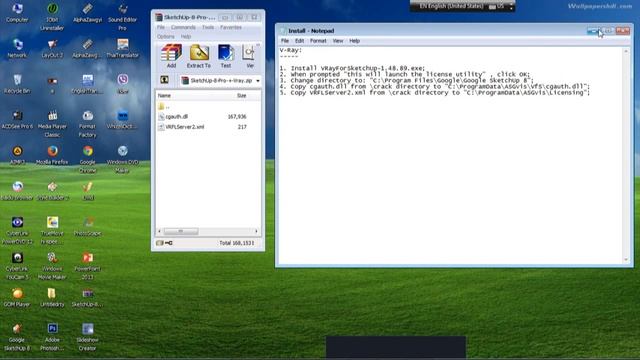640x360 pixels.
Task: Open Notepad Format menu
Action: [318, 41]
